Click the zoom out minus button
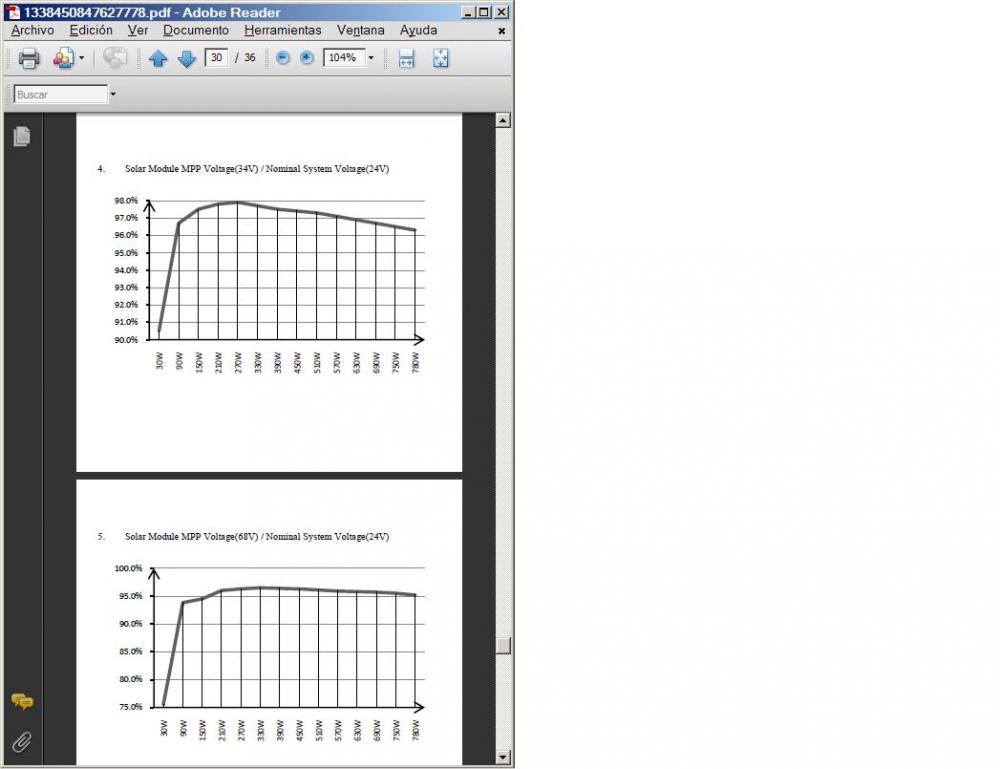Screen dimensions: 1000x769 click(283, 58)
